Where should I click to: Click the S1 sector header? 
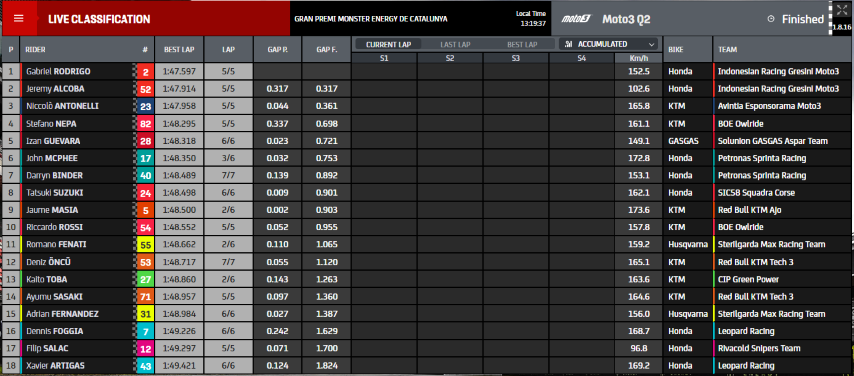[385, 58]
